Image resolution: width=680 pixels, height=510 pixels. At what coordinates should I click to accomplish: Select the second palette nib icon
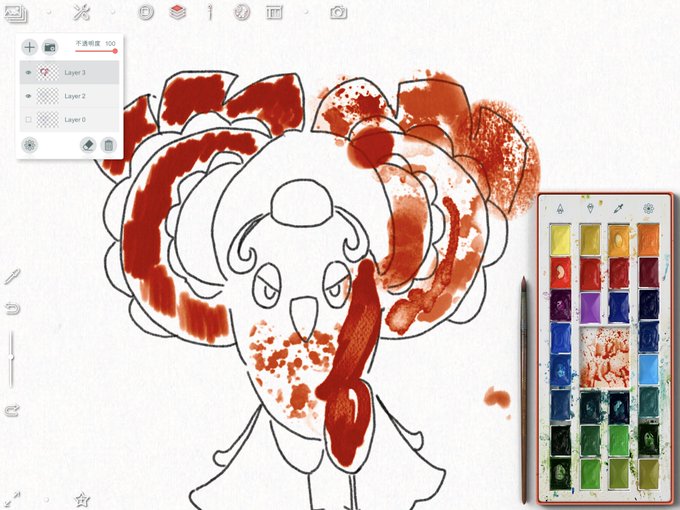[x=590, y=209]
